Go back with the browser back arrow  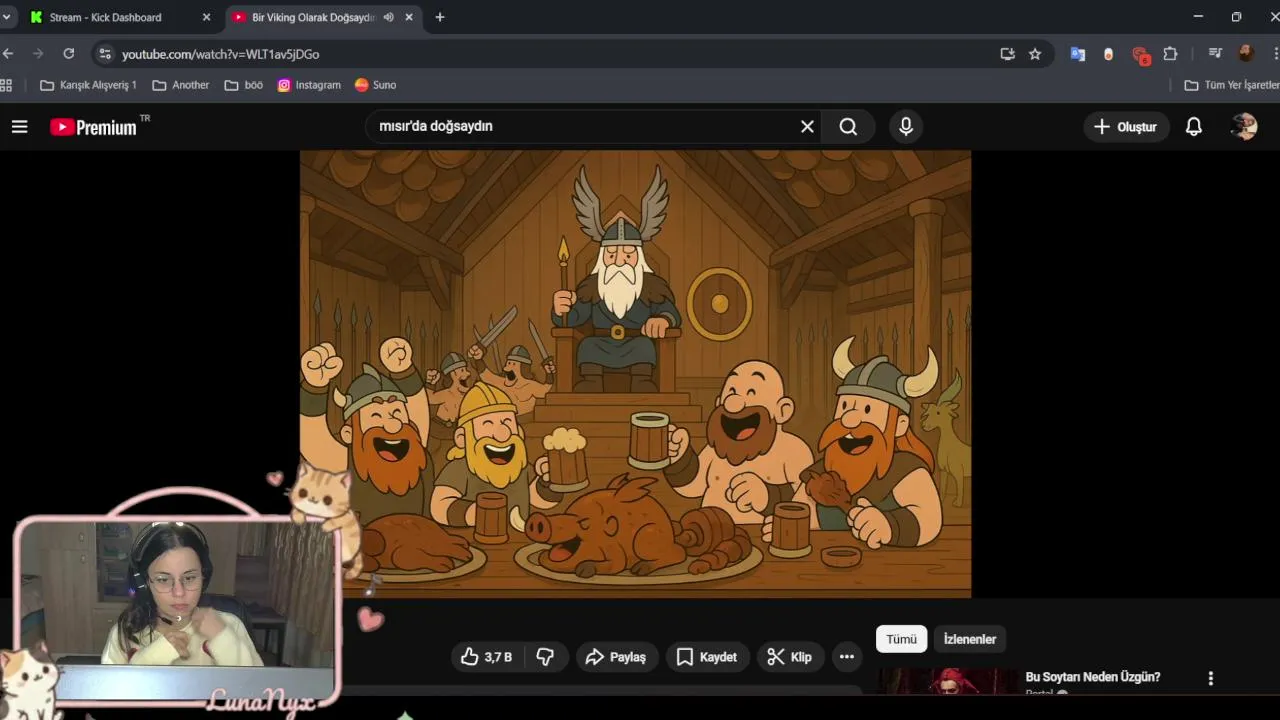[x=9, y=54]
